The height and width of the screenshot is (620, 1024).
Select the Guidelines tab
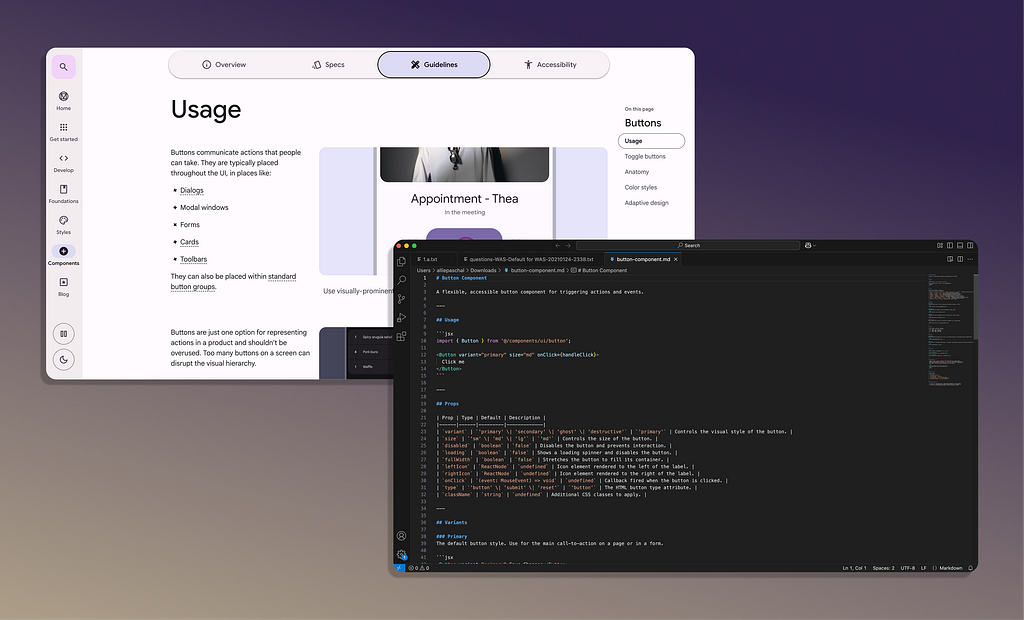[x=434, y=65]
